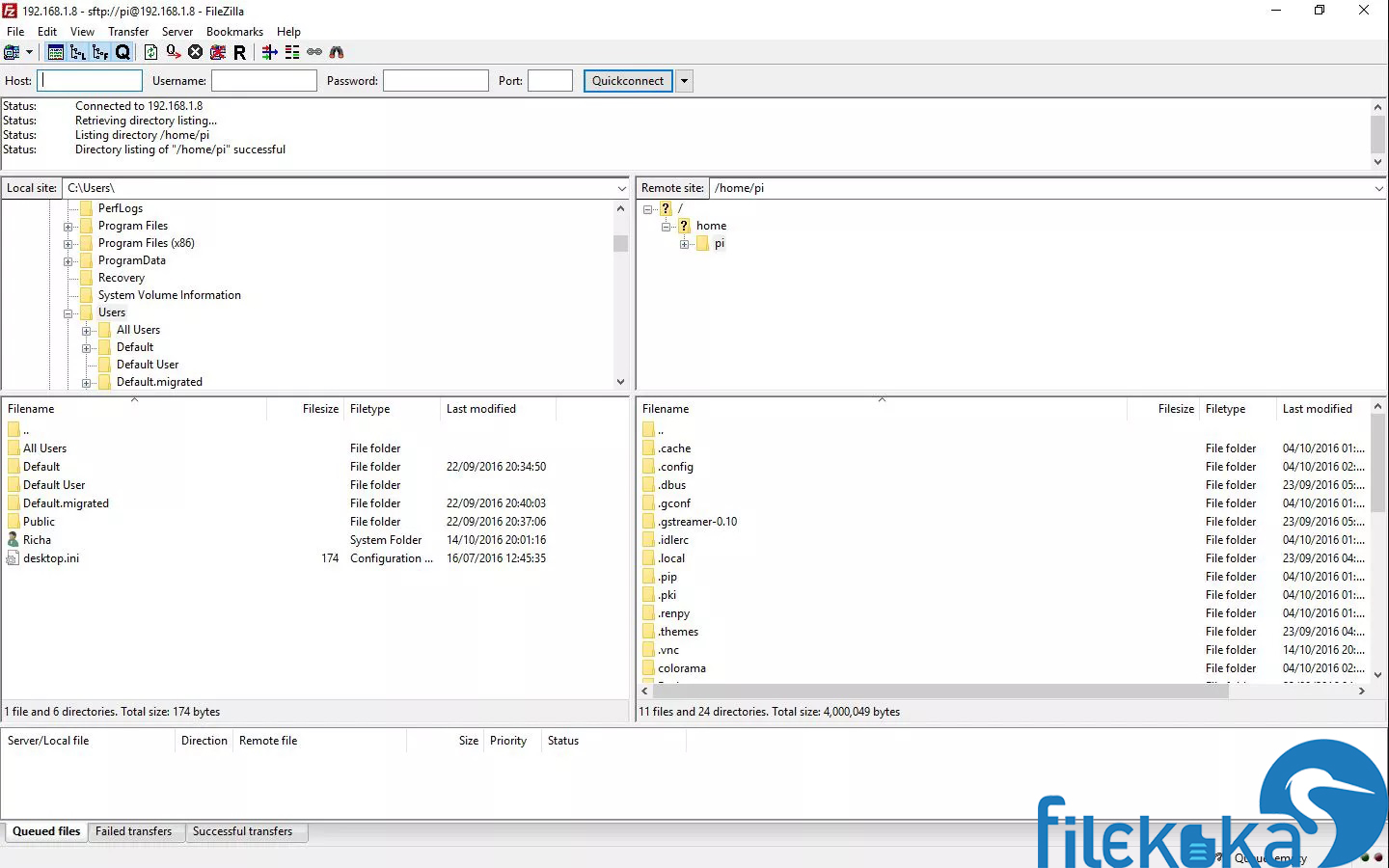The width and height of the screenshot is (1389, 868).
Task: Open the Server menu
Action: [177, 32]
